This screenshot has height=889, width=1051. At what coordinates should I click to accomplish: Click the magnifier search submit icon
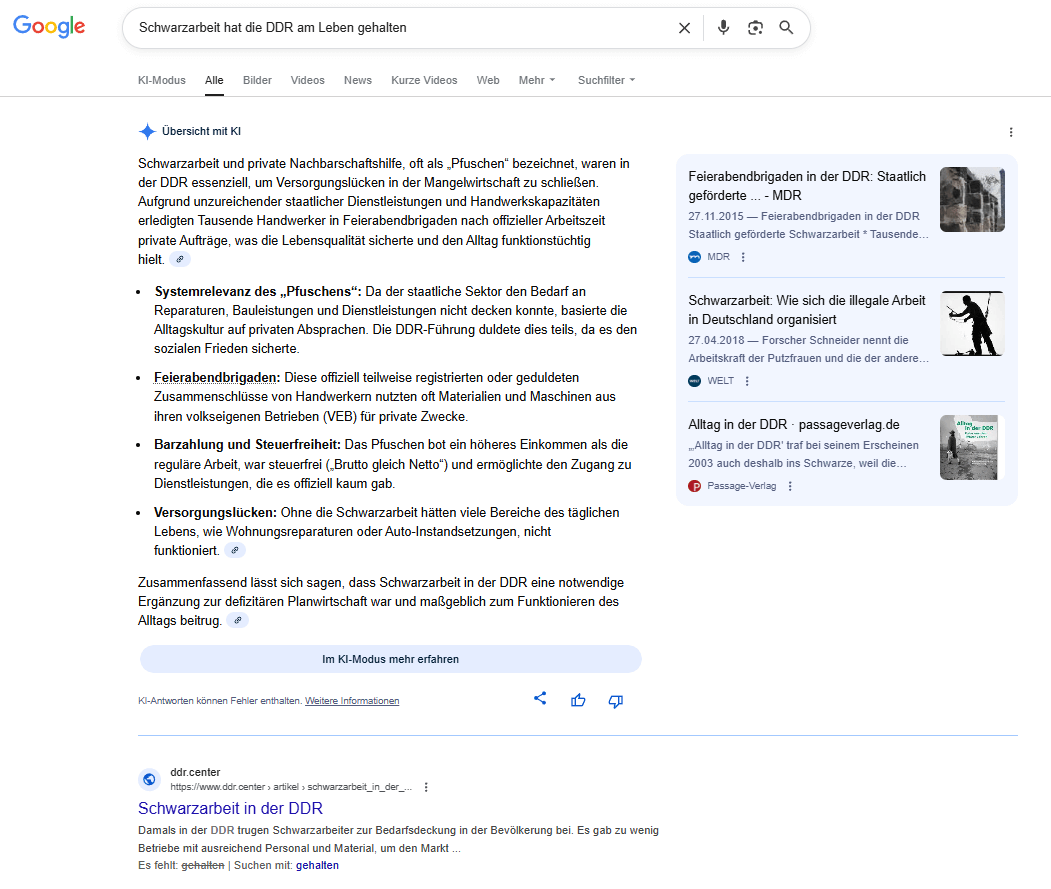coord(786,28)
